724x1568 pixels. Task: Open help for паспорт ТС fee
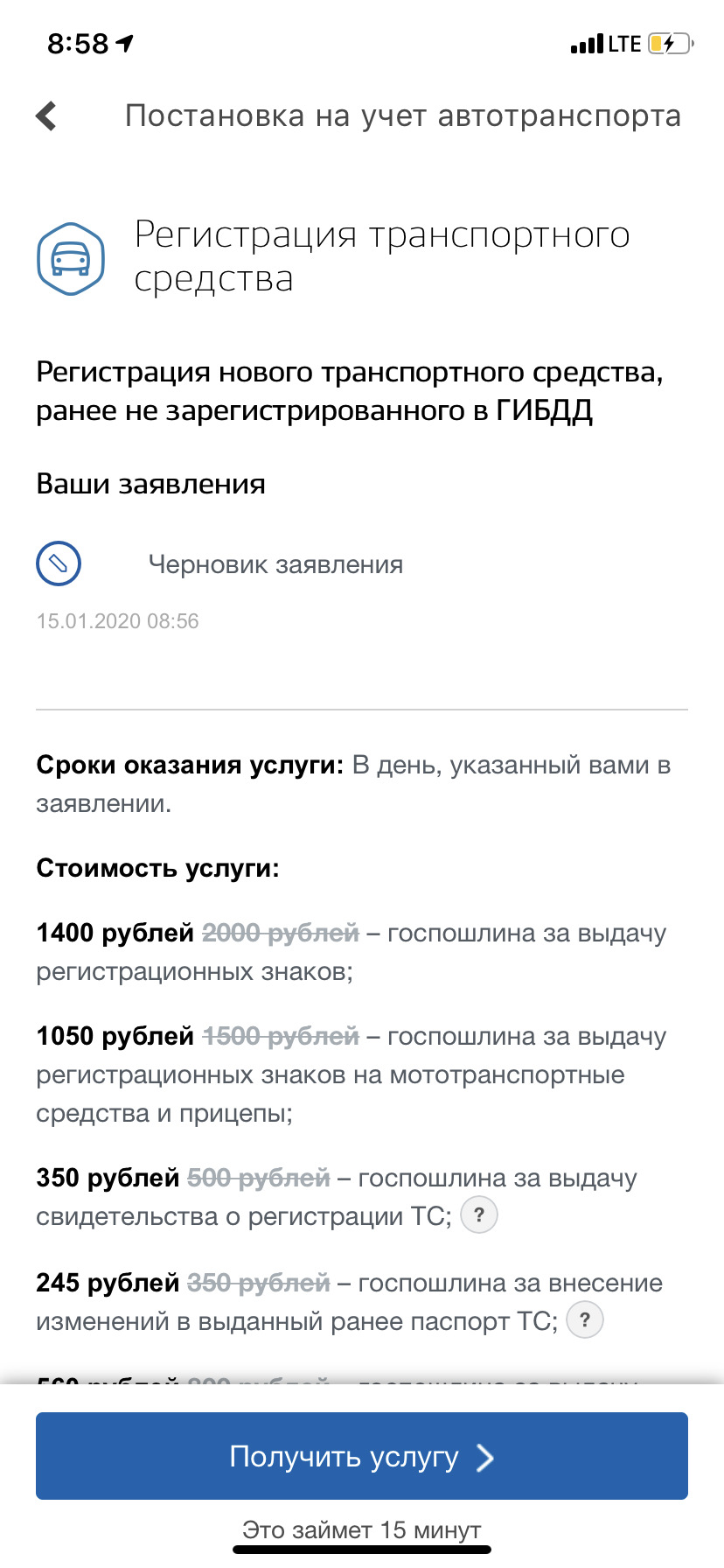tap(585, 1320)
